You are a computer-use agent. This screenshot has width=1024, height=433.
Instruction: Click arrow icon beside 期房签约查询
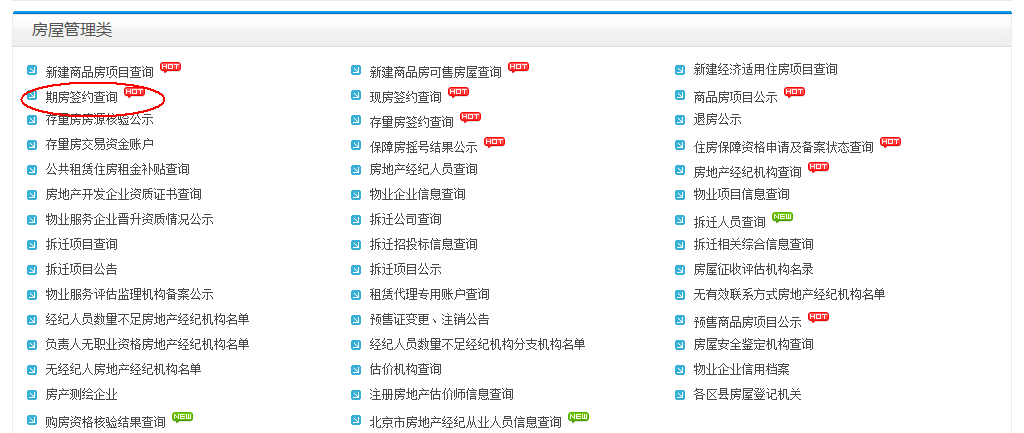tap(32, 95)
